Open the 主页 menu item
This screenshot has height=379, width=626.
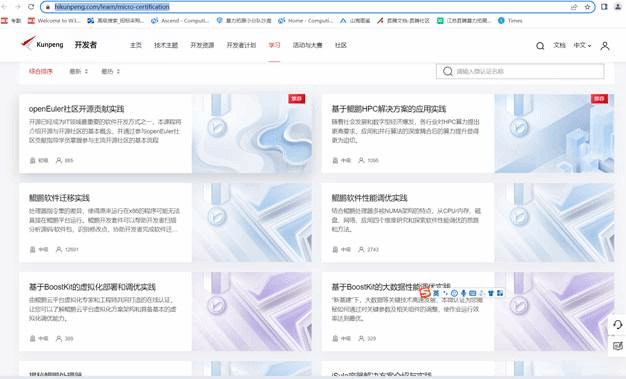(136, 45)
